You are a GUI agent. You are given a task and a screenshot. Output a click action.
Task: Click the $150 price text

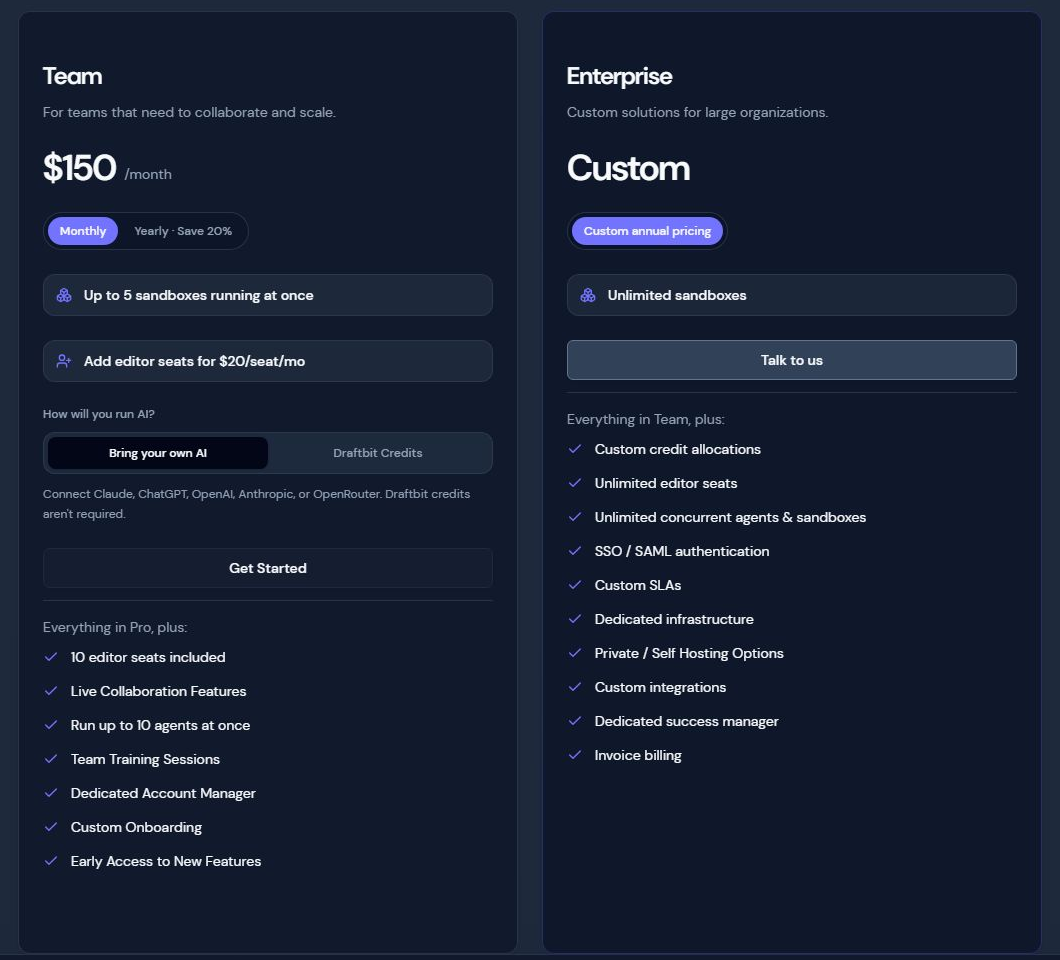click(x=80, y=168)
